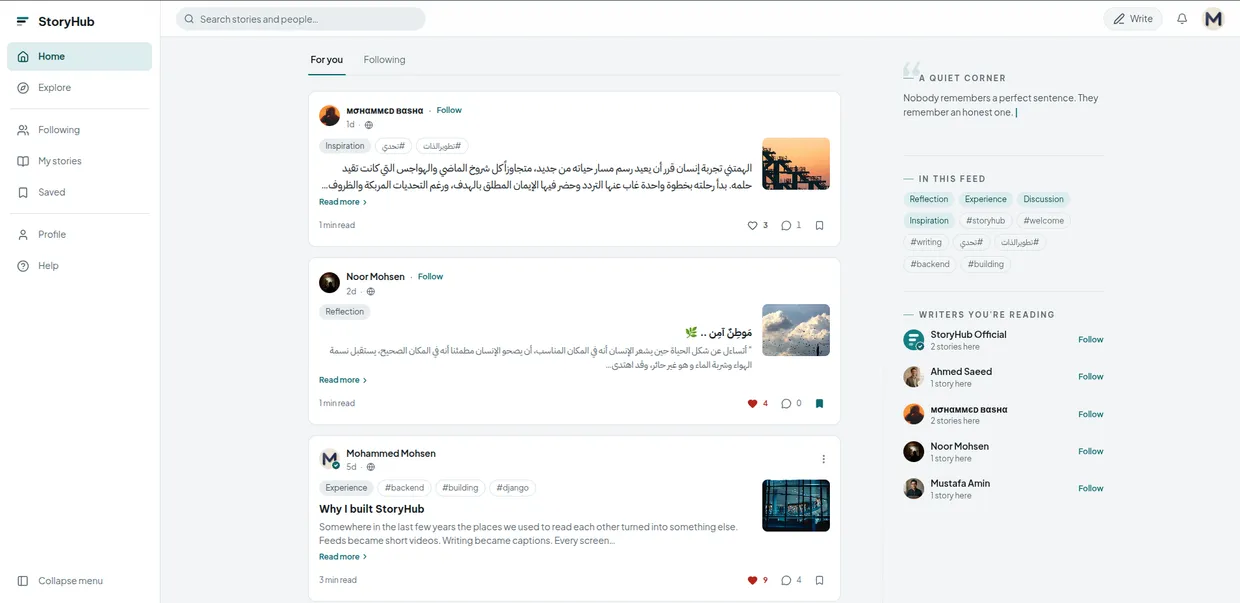1240x603 pixels.
Task: Follow StoryHub Official in writers list
Action: click(x=1090, y=340)
